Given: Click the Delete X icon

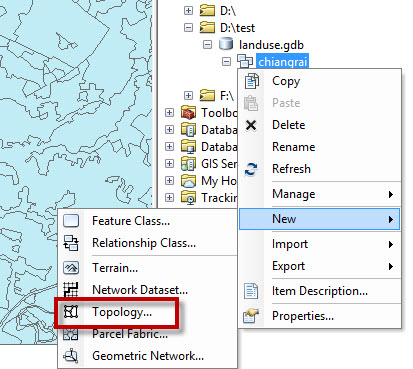Looking at the screenshot, I should [x=251, y=125].
